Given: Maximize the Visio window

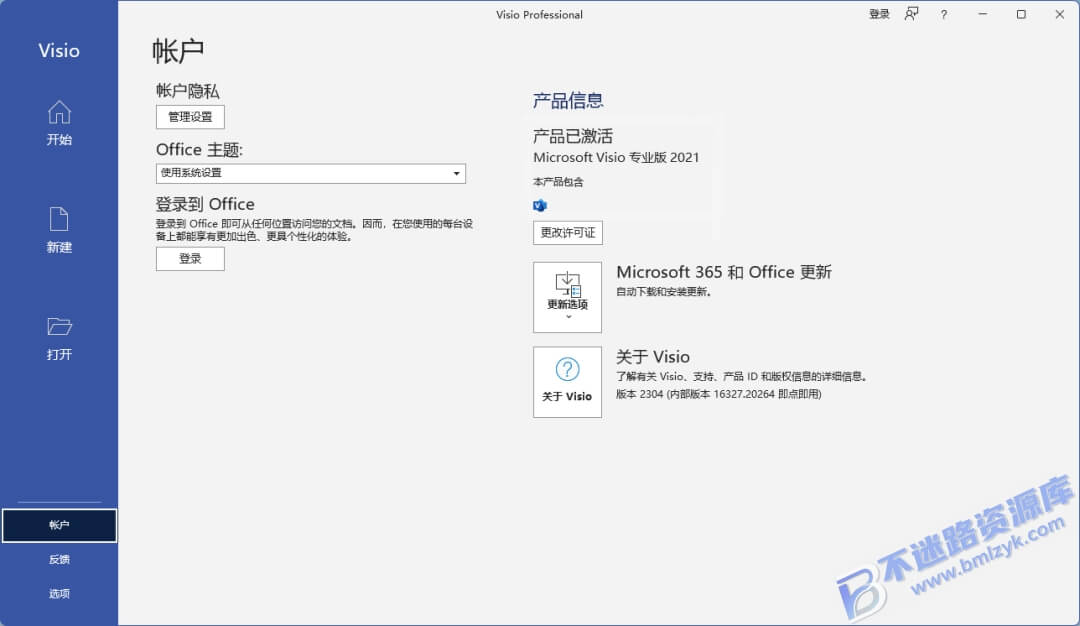Looking at the screenshot, I should [x=1021, y=14].
